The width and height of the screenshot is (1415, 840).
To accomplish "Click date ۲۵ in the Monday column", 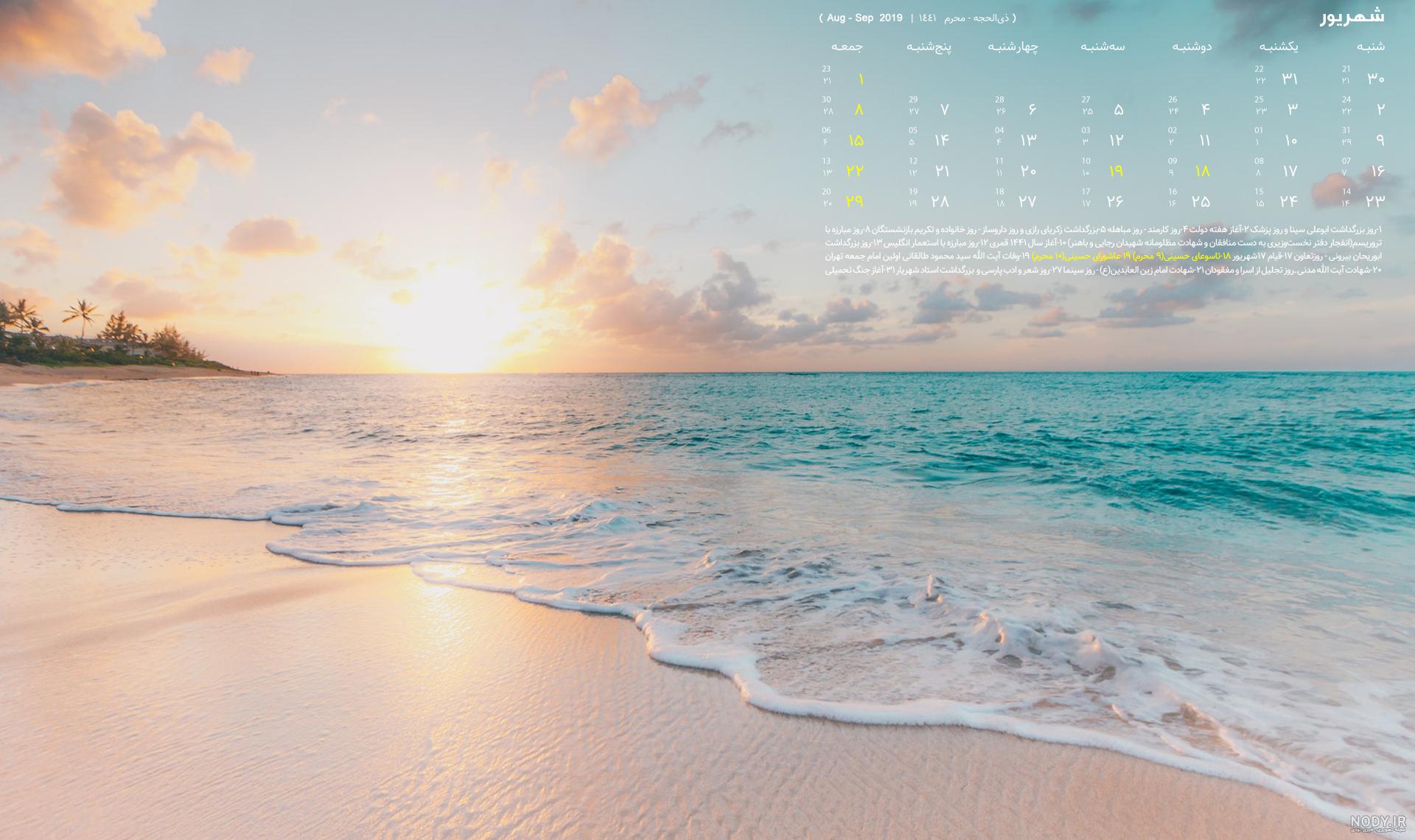I will coord(1201,201).
